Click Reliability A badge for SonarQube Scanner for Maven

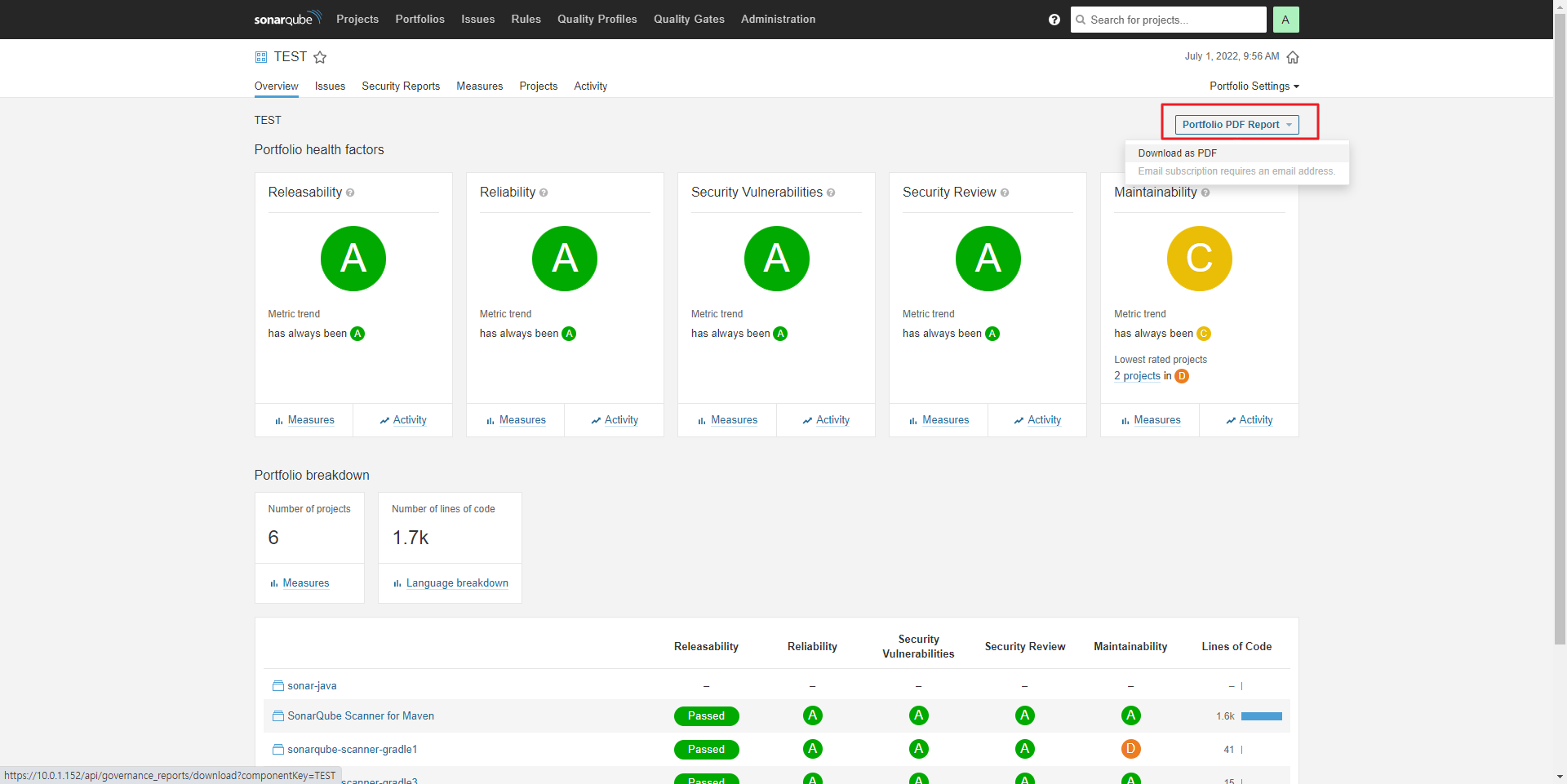pyautogui.click(x=812, y=715)
